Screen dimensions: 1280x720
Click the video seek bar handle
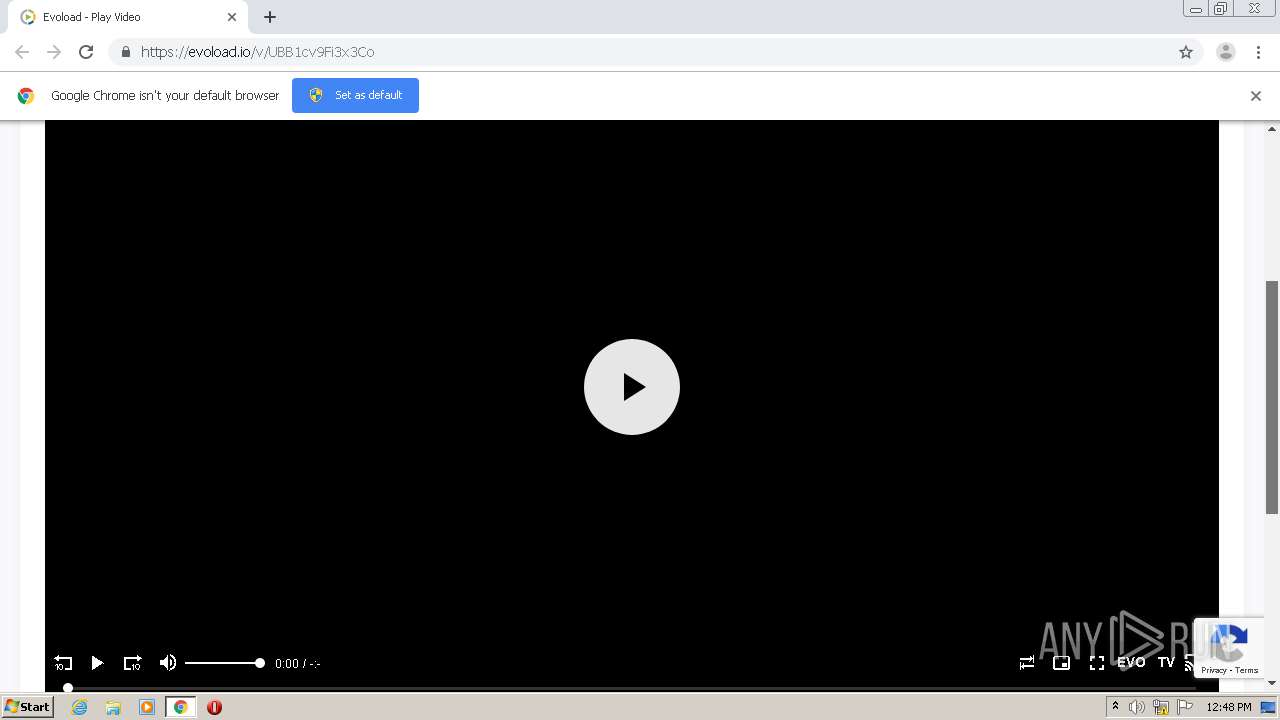point(68,688)
